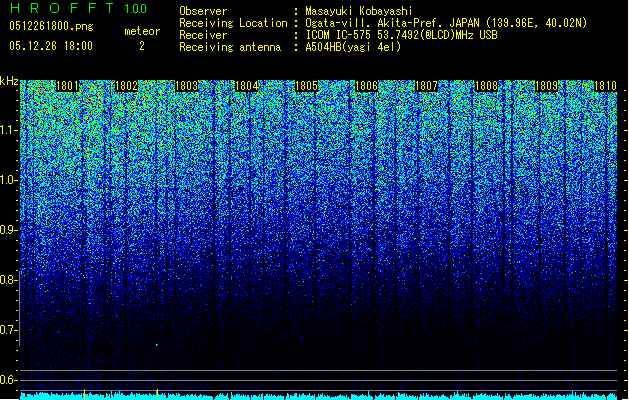Click the file name 0512261800.png
This screenshot has height=400, width=629.
click(x=51, y=26)
